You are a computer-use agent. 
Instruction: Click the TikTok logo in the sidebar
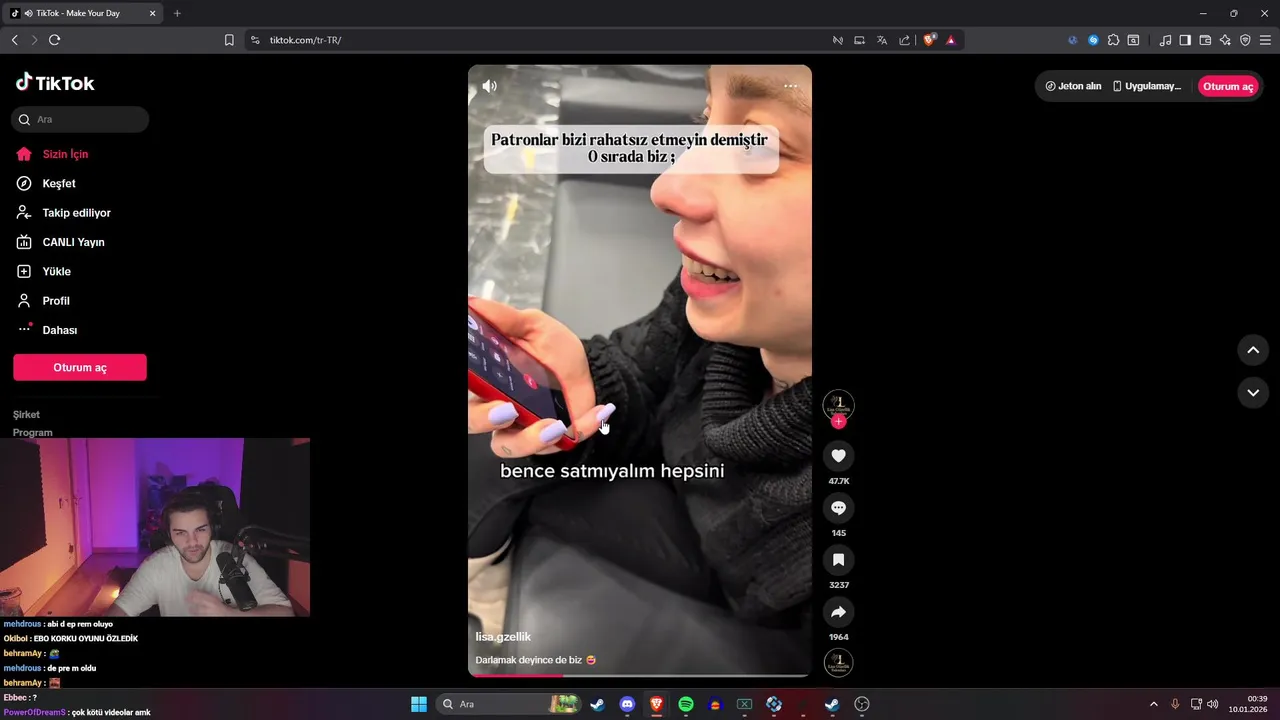55,83
